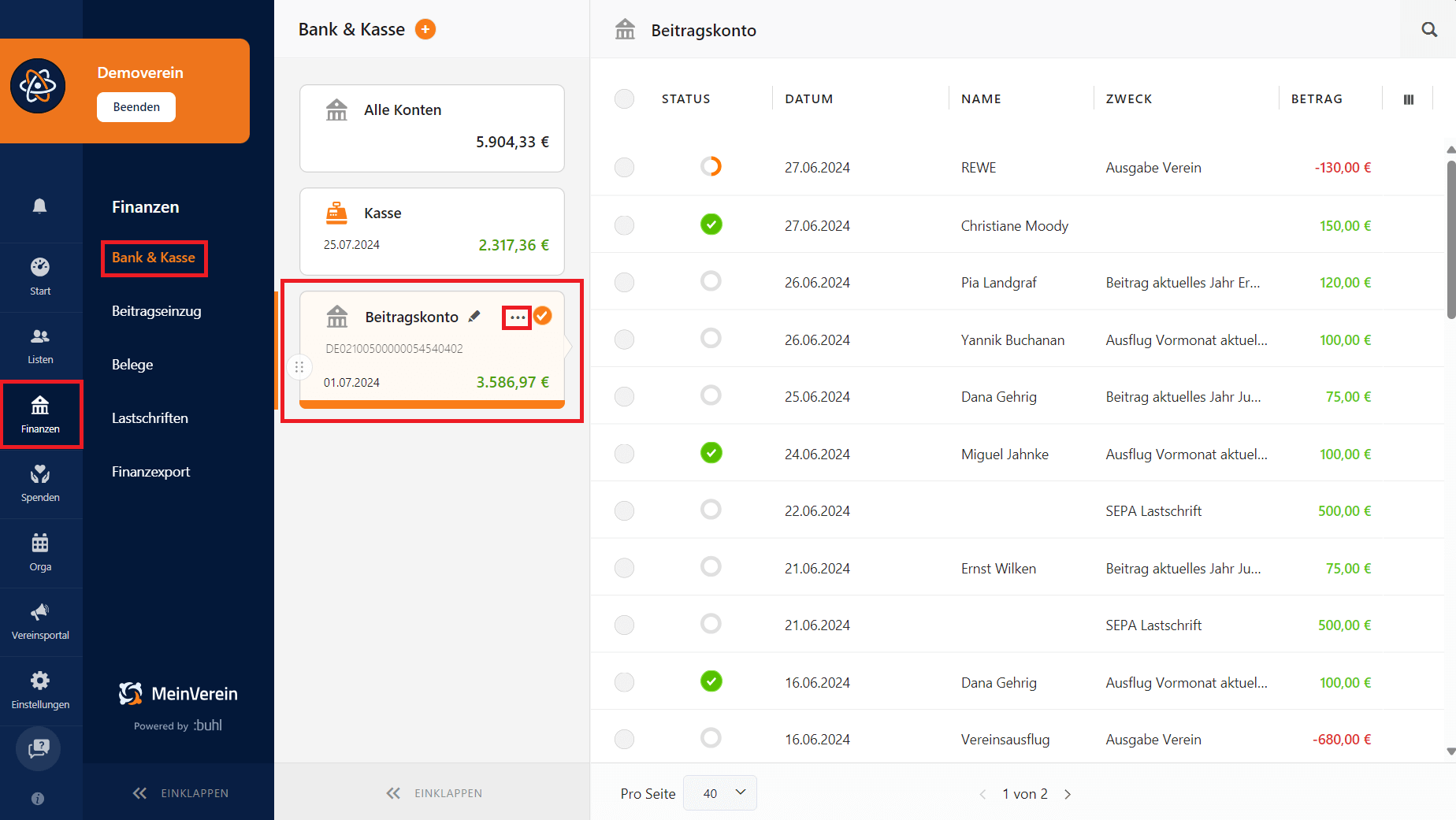Click green check status for Miguel Jahnke
This screenshot has height=820, width=1456.
(x=711, y=453)
